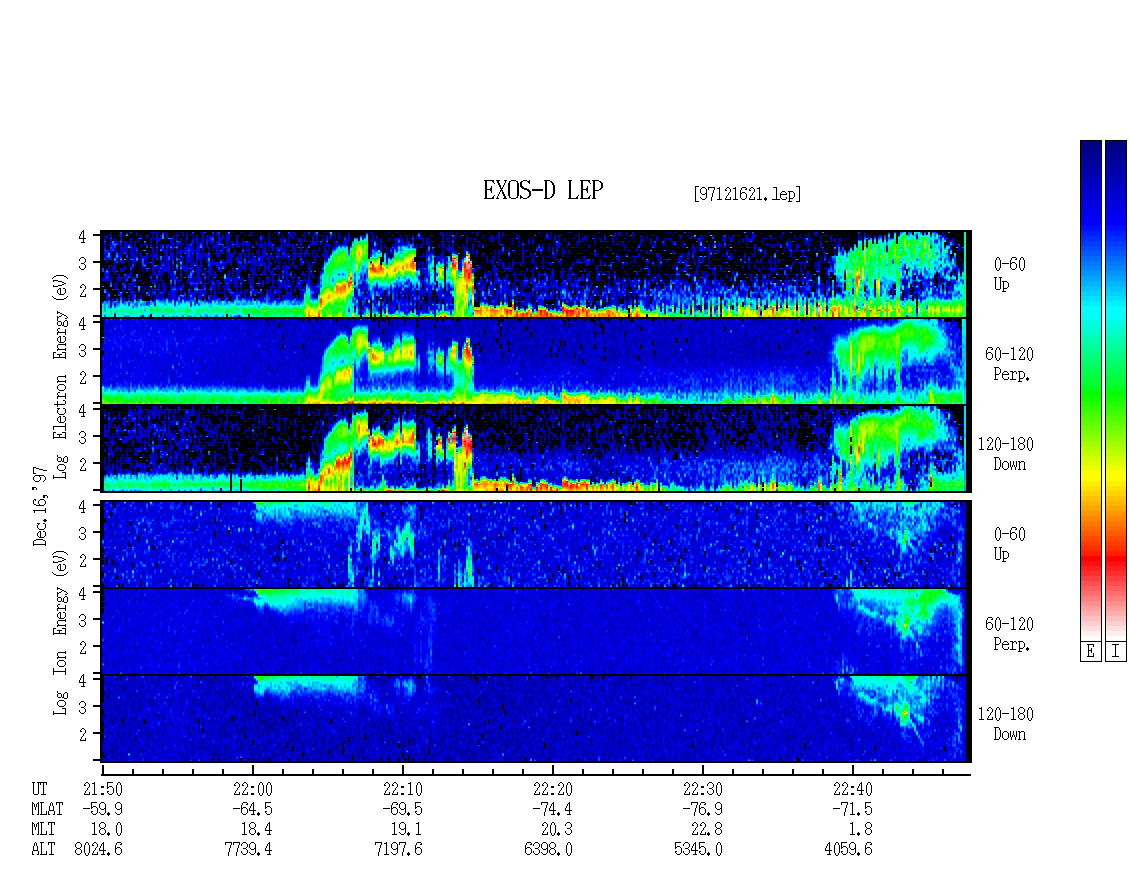Screen dimensions: 1130x875
Task: Click the 22:00 UT time label
Action: coord(252,789)
